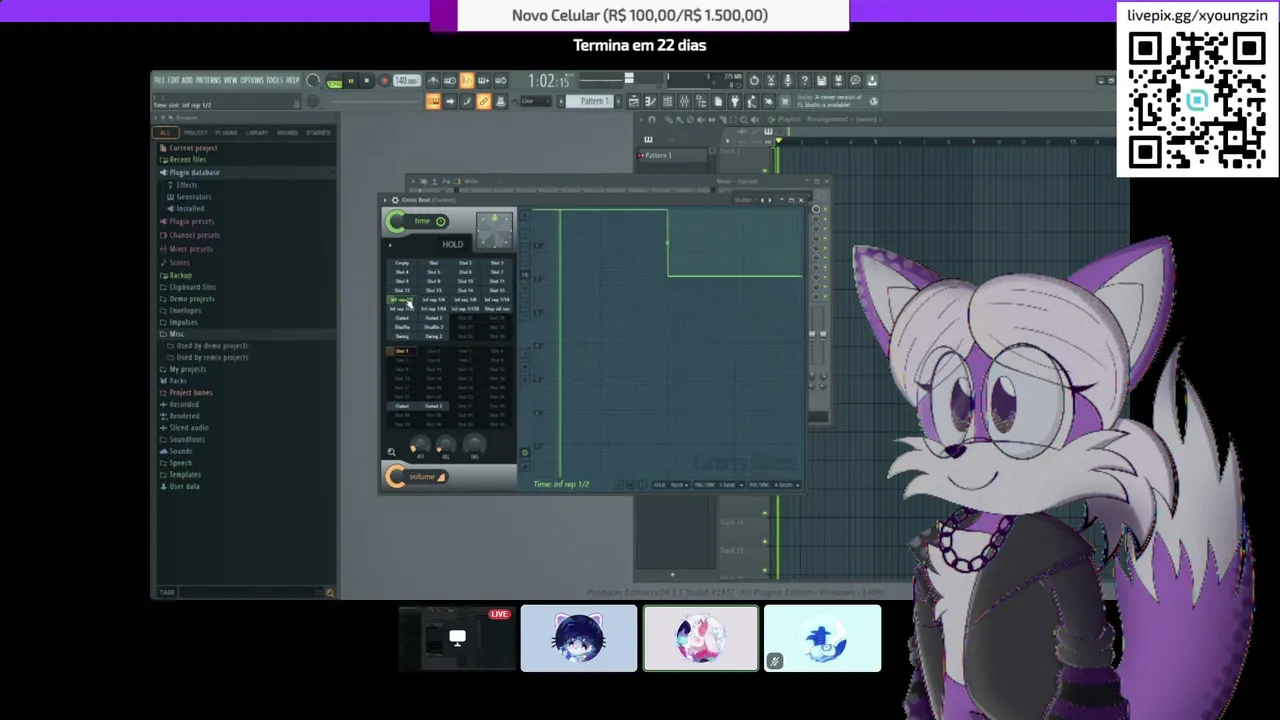
Task: Open the Pattern 1 selector dropdown
Action: coord(590,101)
